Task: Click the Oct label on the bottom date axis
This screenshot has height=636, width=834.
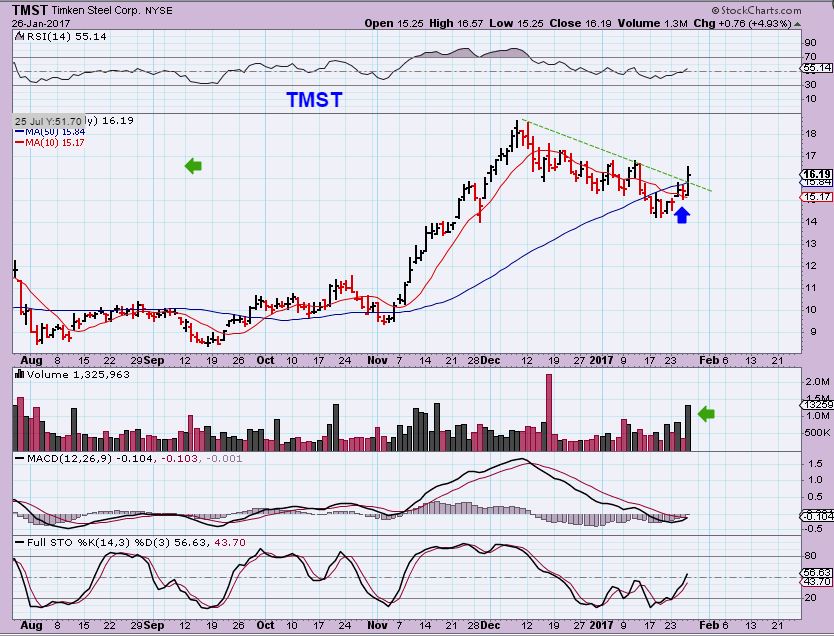Action: tap(265, 624)
